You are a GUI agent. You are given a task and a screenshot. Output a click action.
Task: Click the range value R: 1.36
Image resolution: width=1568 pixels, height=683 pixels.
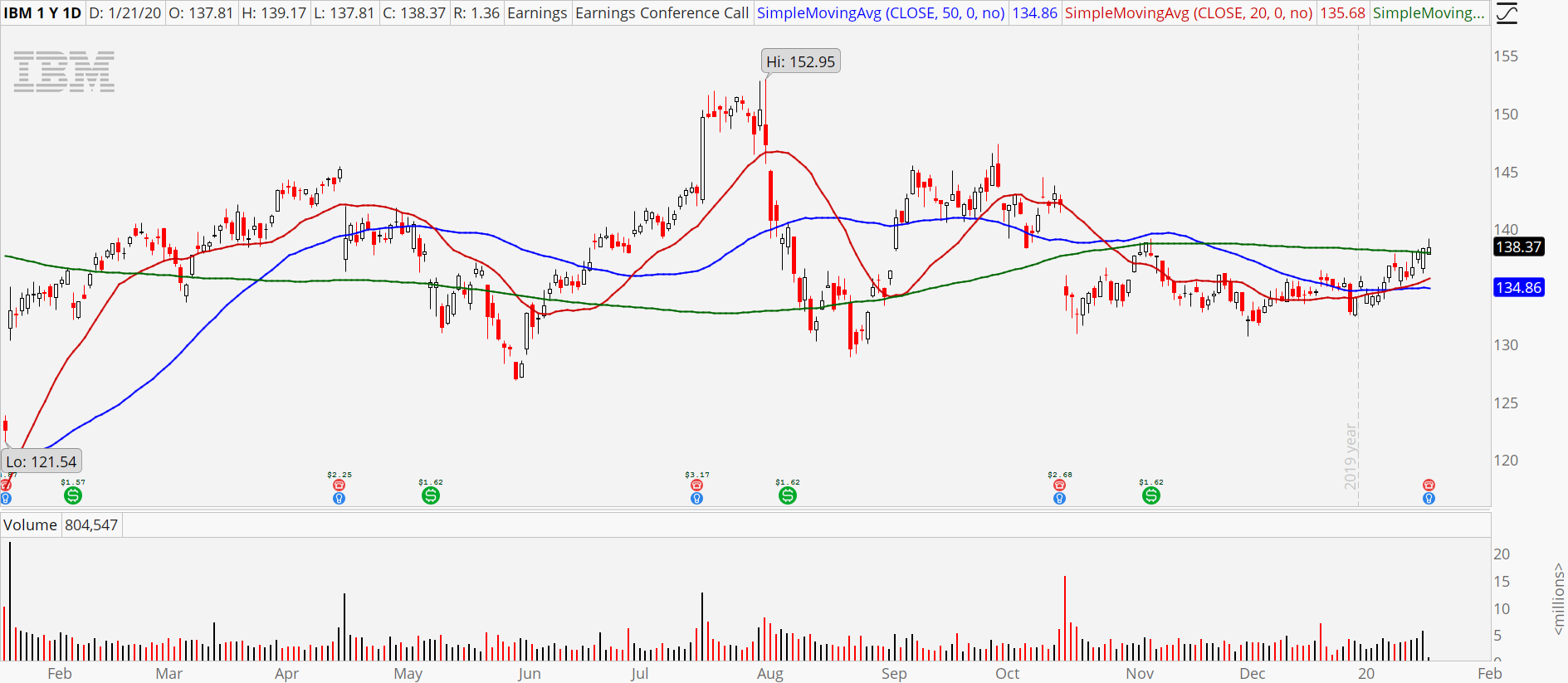pos(476,13)
